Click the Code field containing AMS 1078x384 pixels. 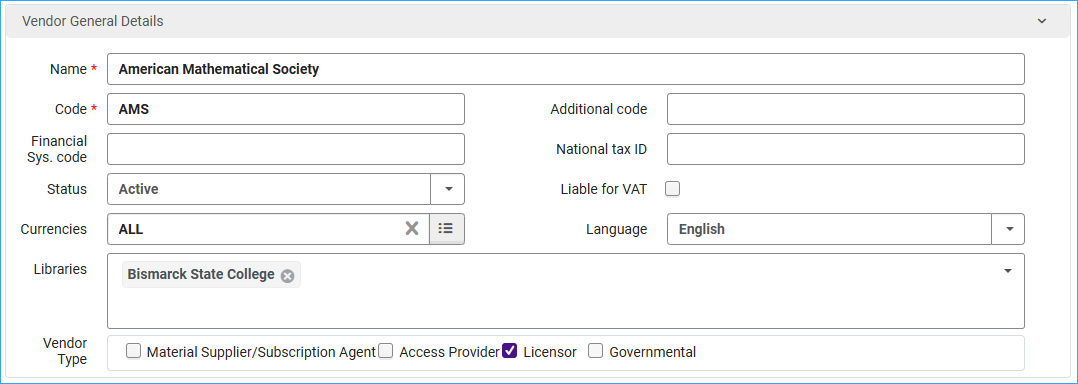click(x=286, y=109)
